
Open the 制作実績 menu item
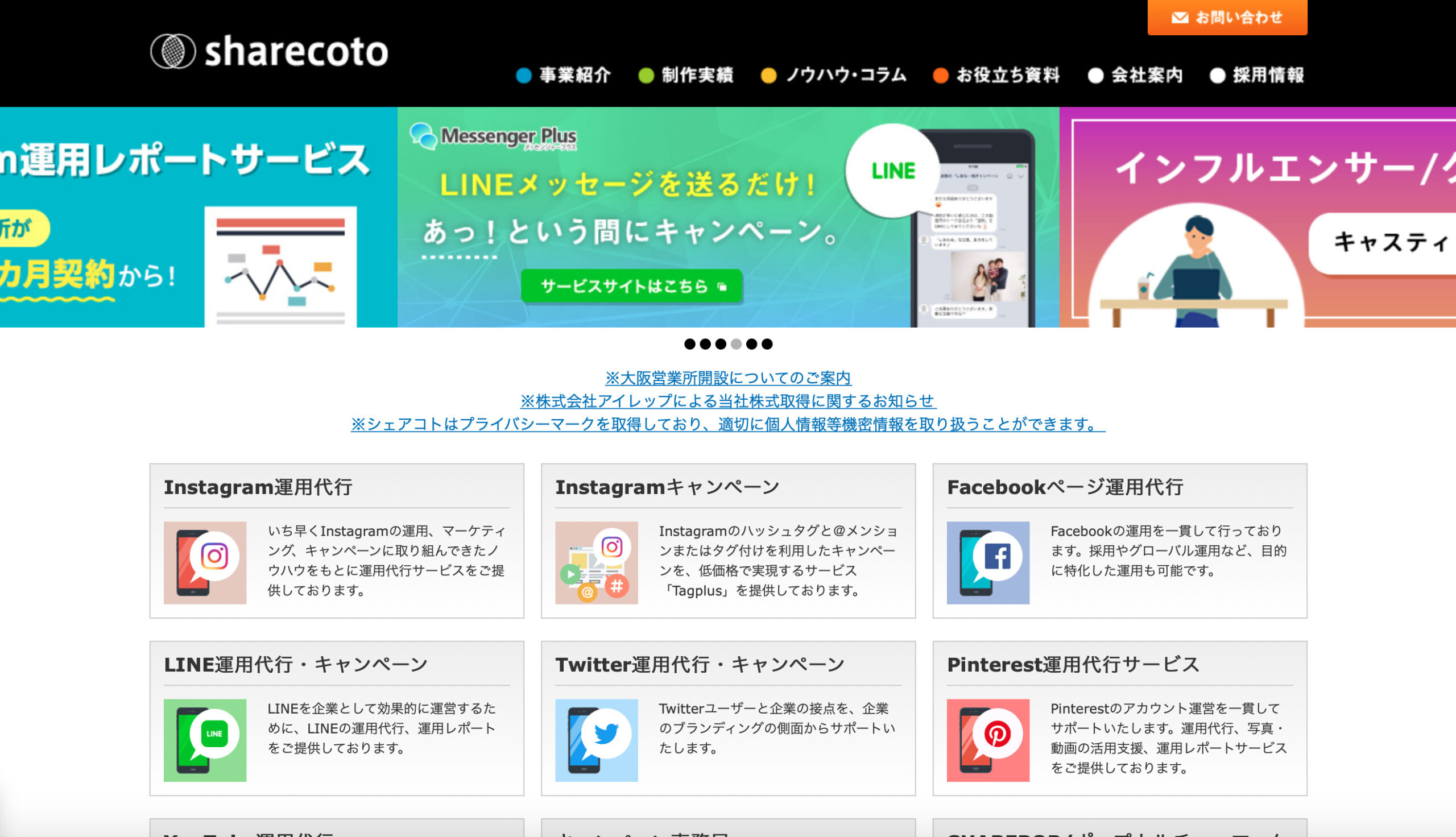tap(686, 75)
